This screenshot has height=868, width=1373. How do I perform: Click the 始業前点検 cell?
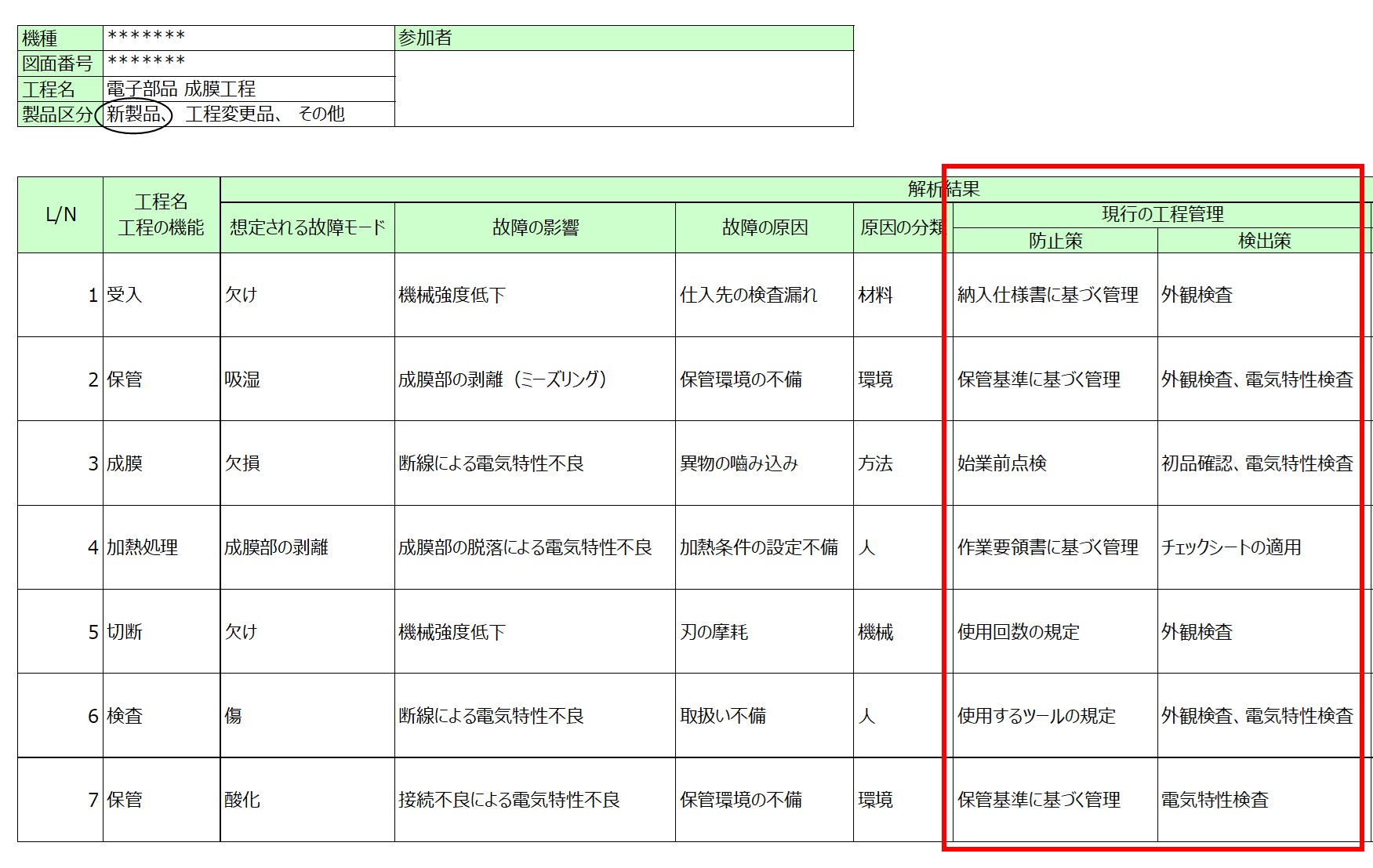(1055, 463)
